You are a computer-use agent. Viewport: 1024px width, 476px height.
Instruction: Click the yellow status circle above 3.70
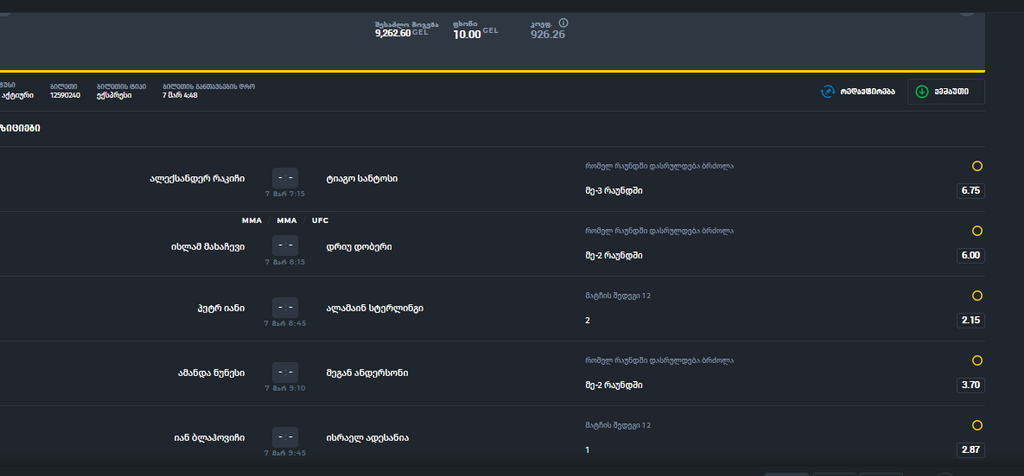tap(977, 360)
